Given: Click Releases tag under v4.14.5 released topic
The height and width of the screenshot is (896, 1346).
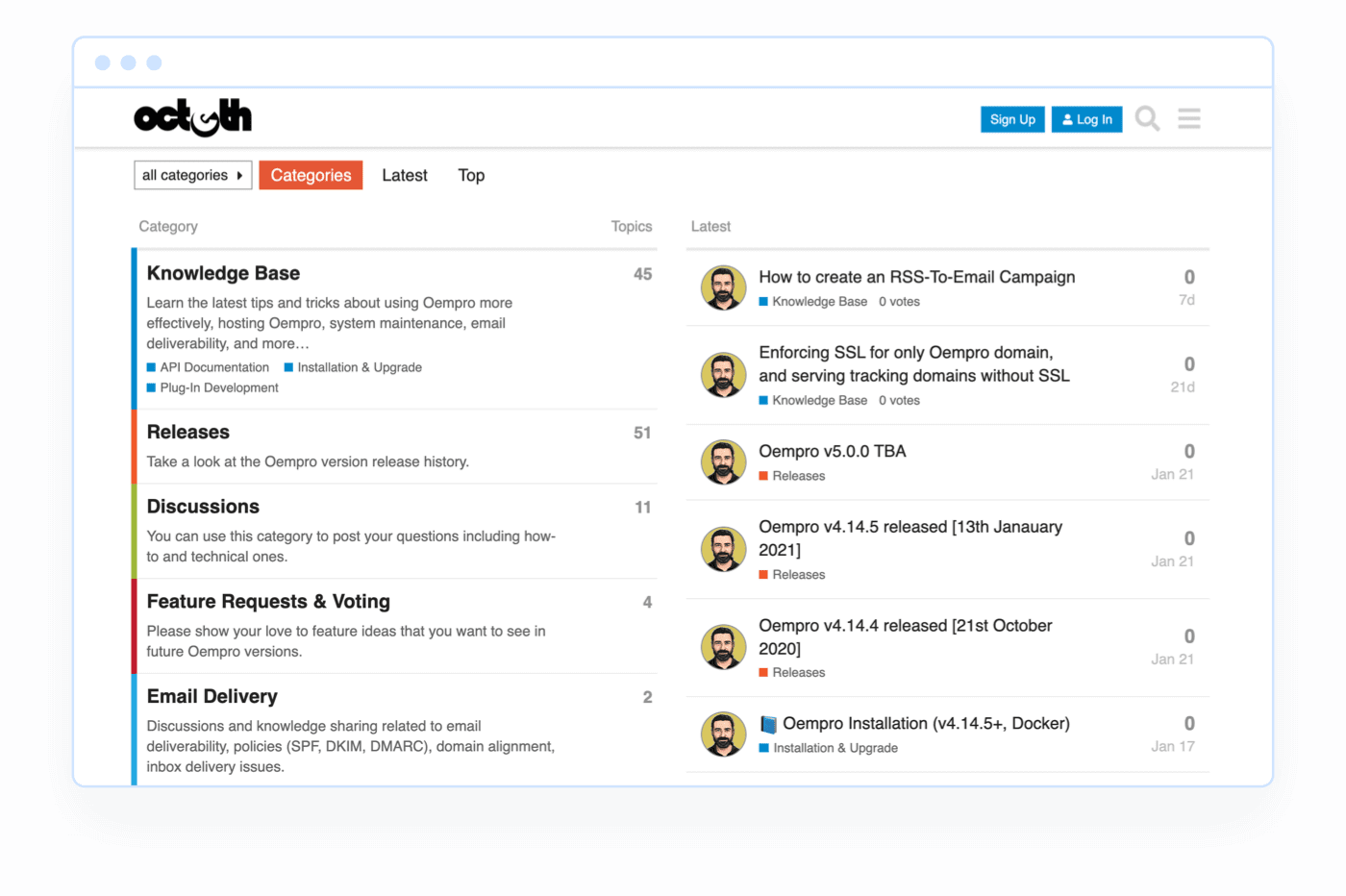Looking at the screenshot, I should coord(792,575).
